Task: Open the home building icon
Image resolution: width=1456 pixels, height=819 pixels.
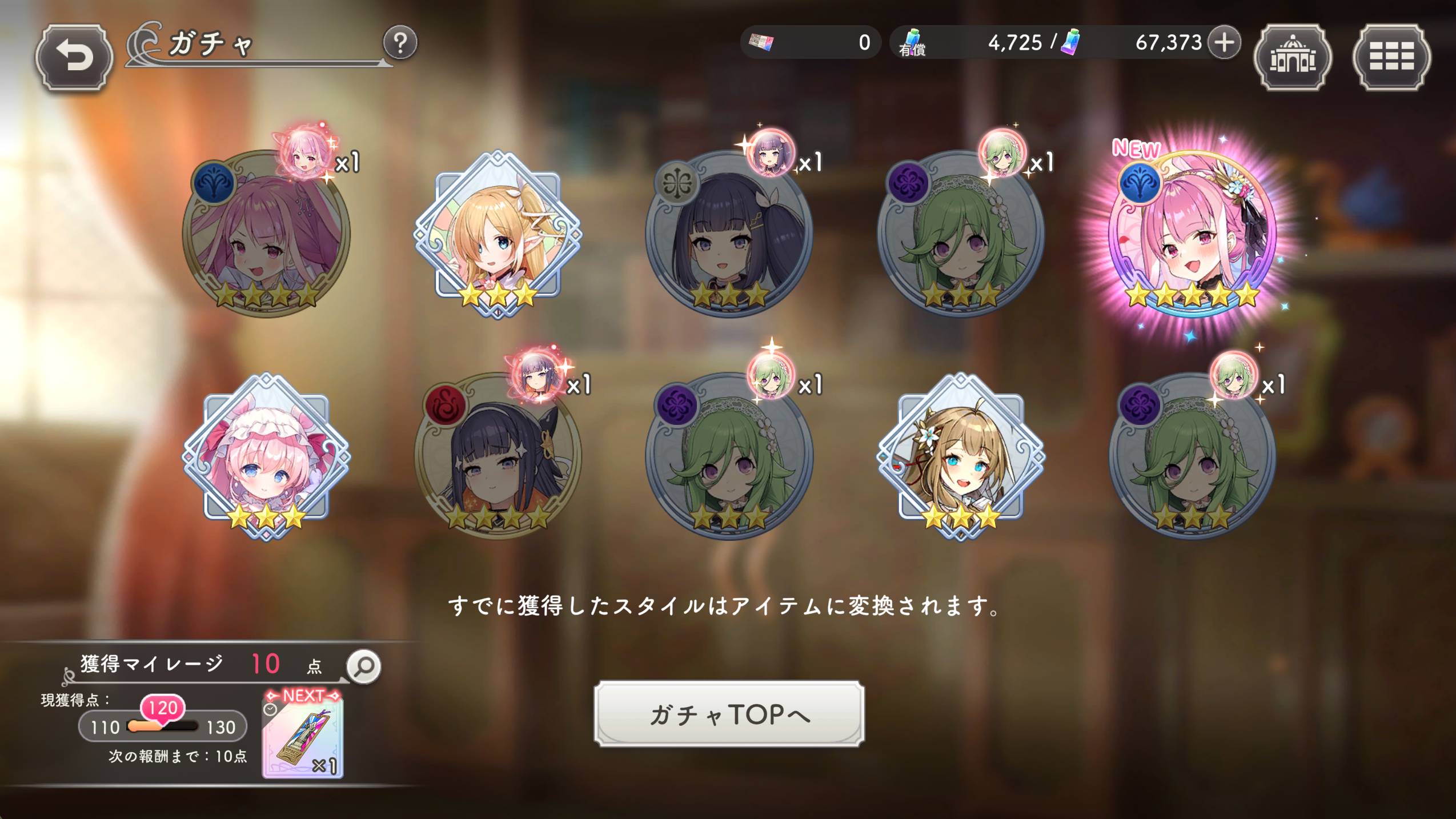Action: click(x=1293, y=57)
